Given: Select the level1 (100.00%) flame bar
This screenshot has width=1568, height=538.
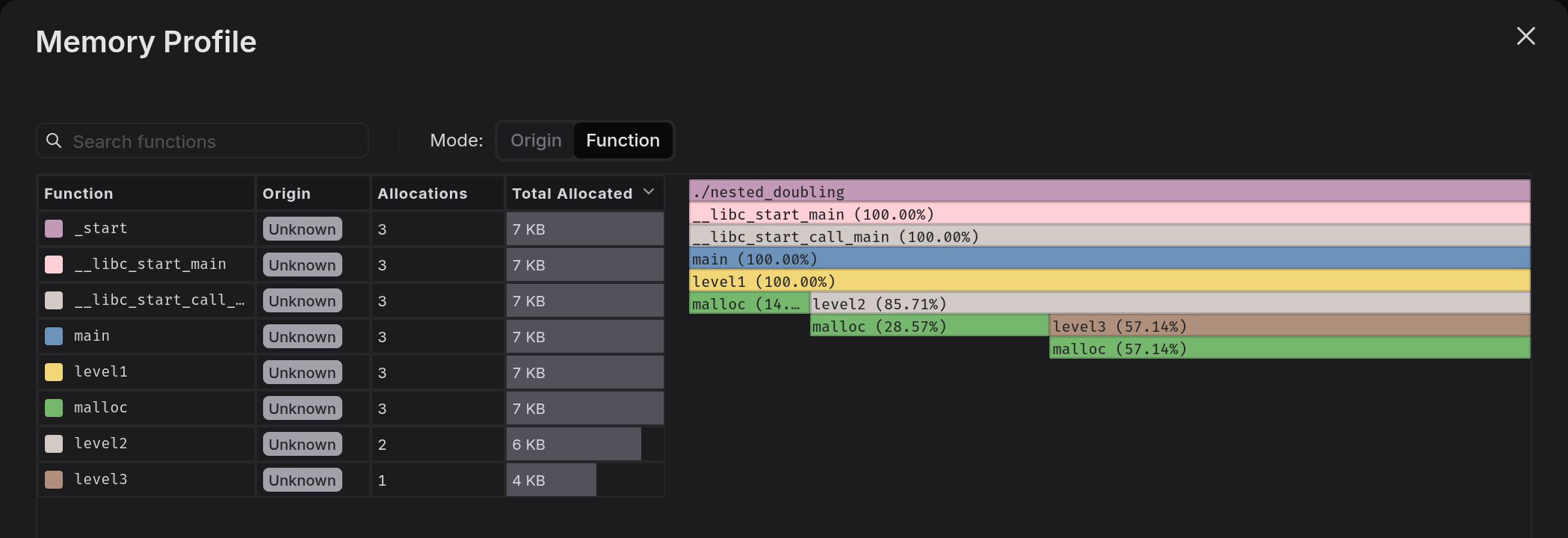Looking at the screenshot, I should pos(1109,281).
